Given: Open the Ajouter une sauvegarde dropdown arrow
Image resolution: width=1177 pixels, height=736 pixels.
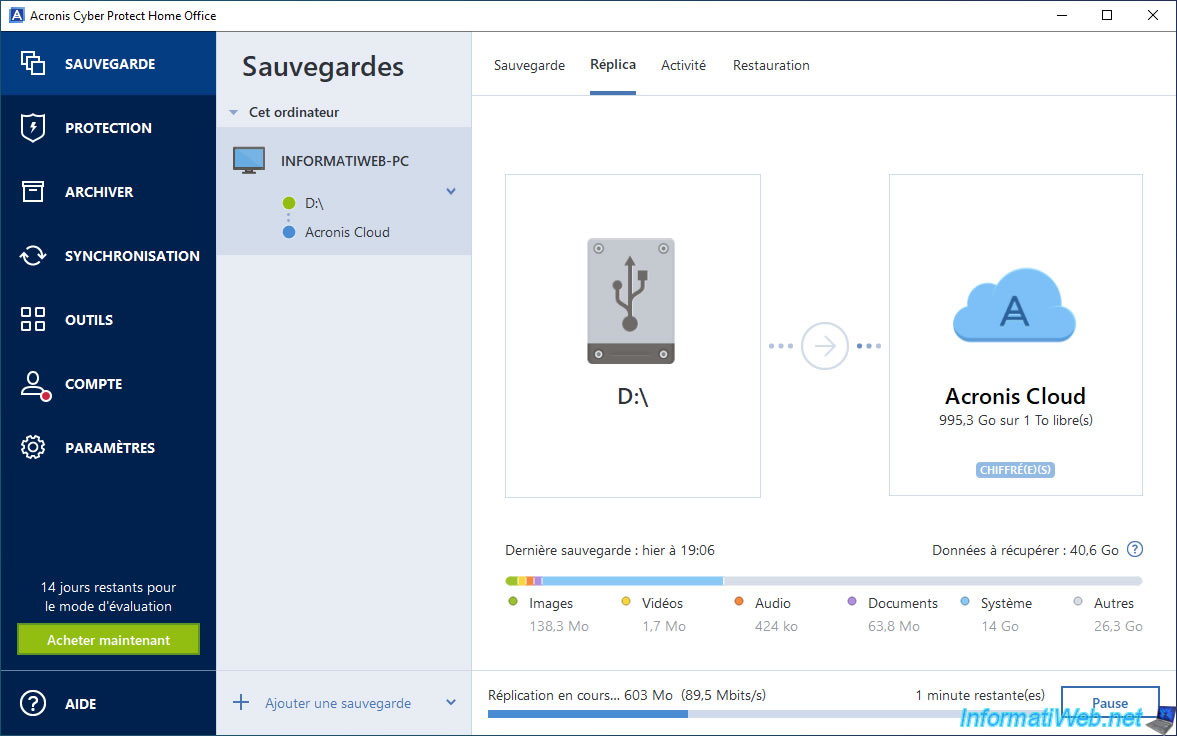Looking at the screenshot, I should coord(451,702).
